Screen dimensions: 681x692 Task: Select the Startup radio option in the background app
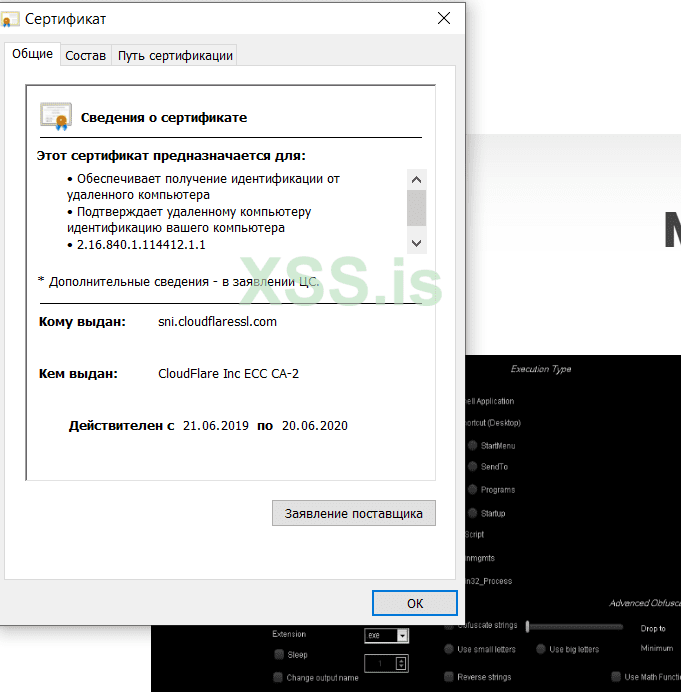coord(473,513)
